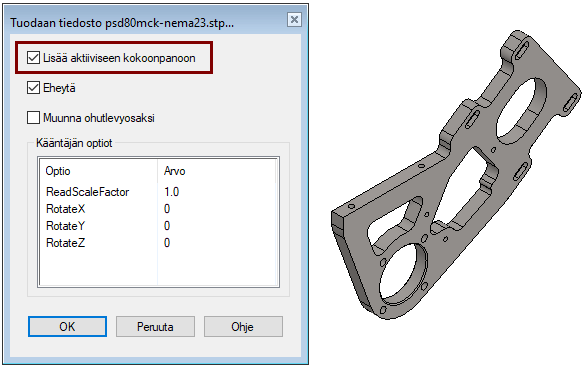This screenshot has width=587, height=368.
Task: Select the RotateX option row
Action: pos(158,209)
